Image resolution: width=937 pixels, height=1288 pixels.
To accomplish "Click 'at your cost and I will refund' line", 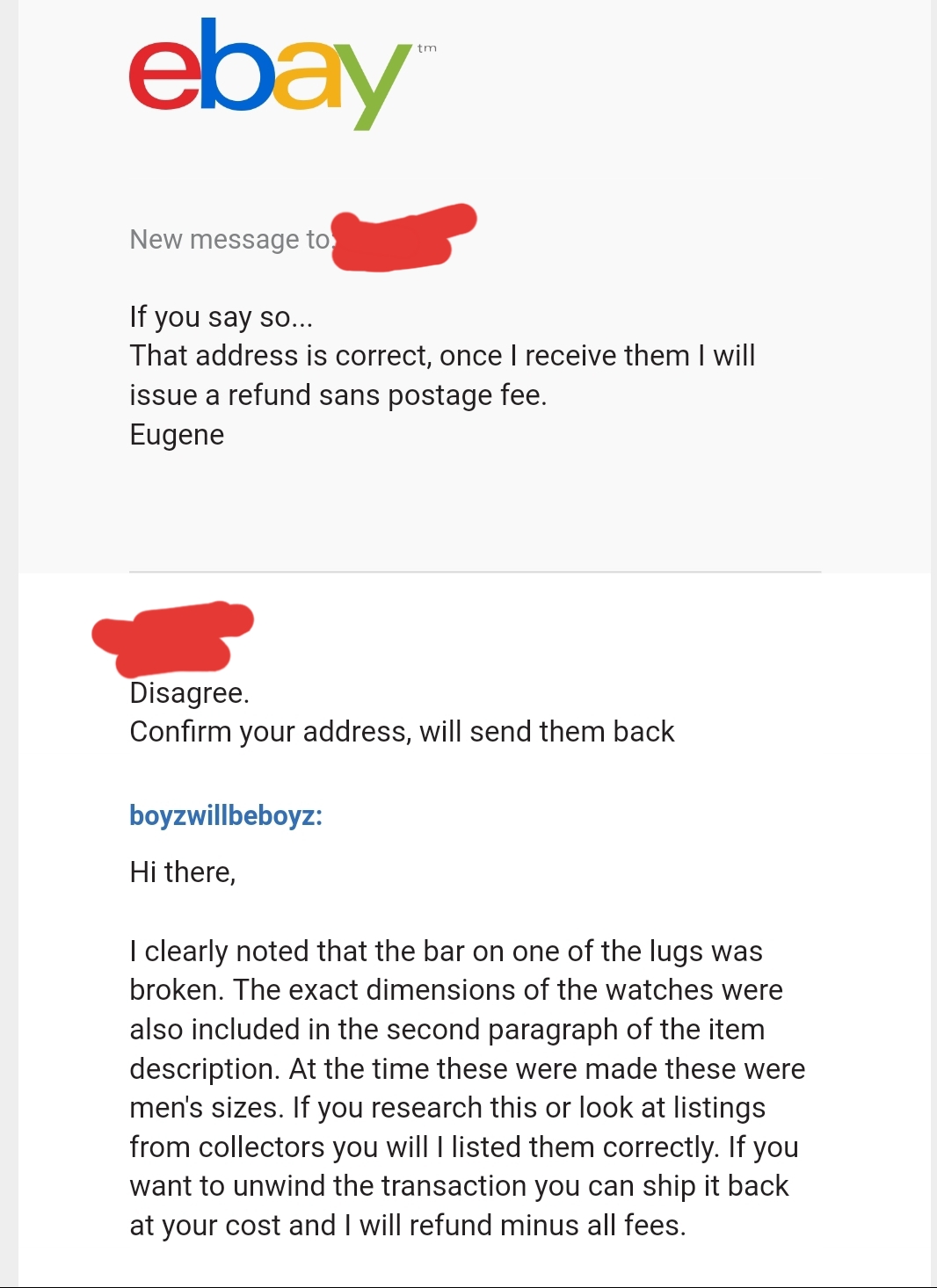I will 407,1226.
